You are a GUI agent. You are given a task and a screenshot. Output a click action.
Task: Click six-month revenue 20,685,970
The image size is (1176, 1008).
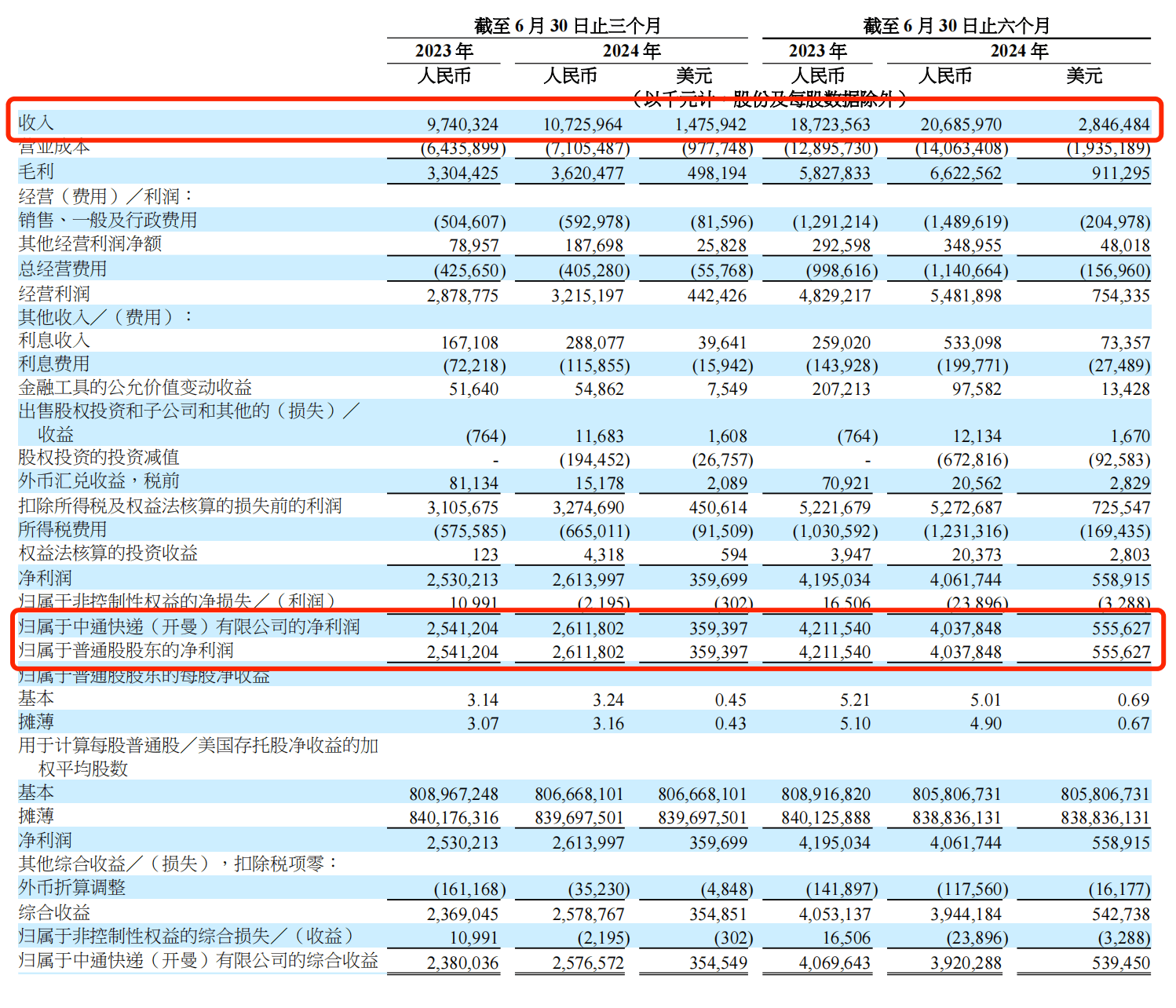tap(961, 124)
